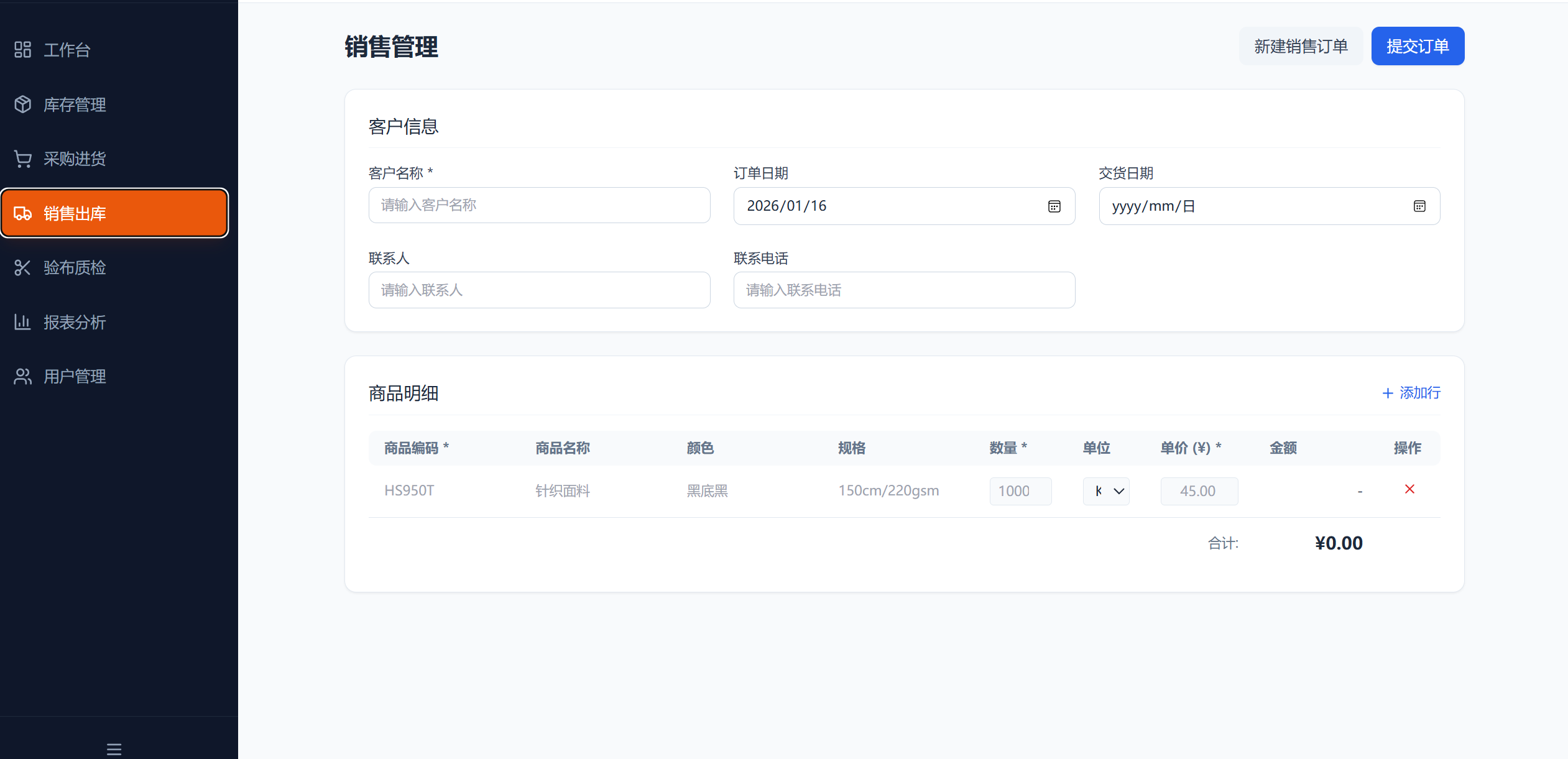
Task: Collapse the sidebar using hamburger icon
Action: pyautogui.click(x=114, y=749)
